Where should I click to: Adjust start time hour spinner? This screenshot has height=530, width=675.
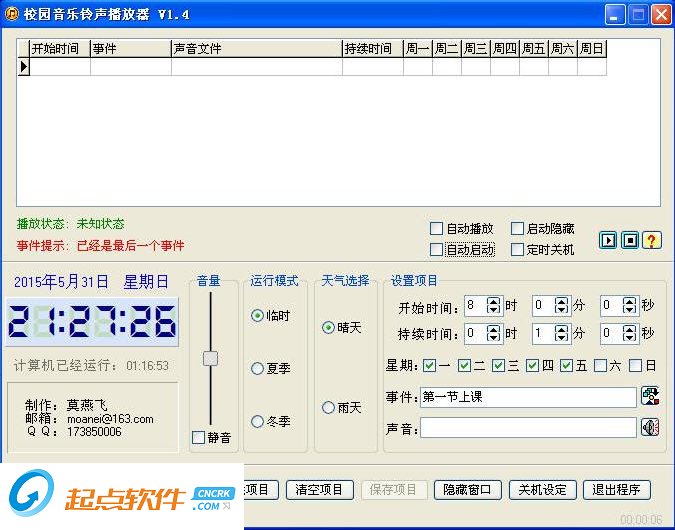[x=493, y=306]
